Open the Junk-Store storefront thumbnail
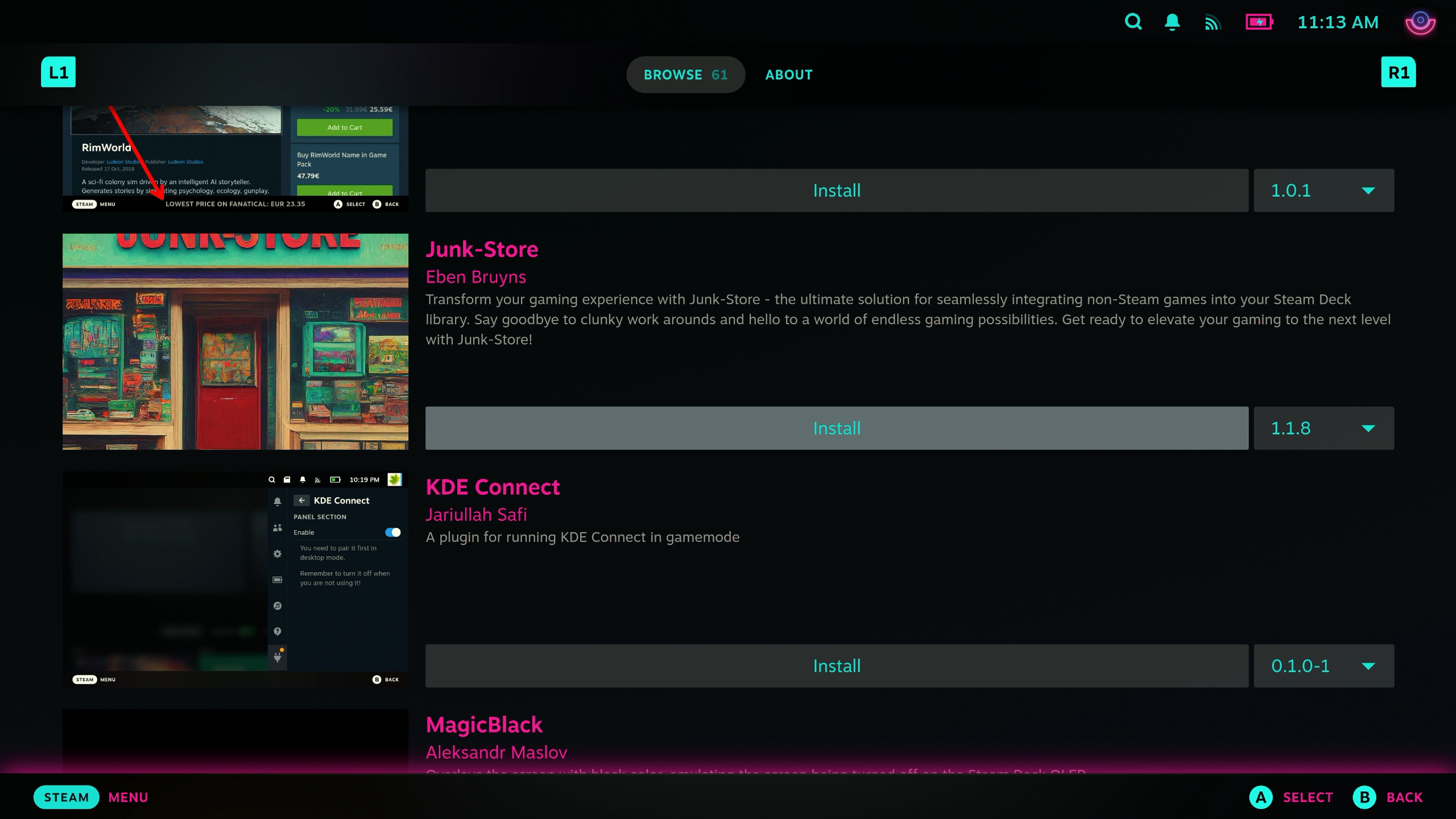This screenshot has height=819, width=1456. click(x=235, y=342)
